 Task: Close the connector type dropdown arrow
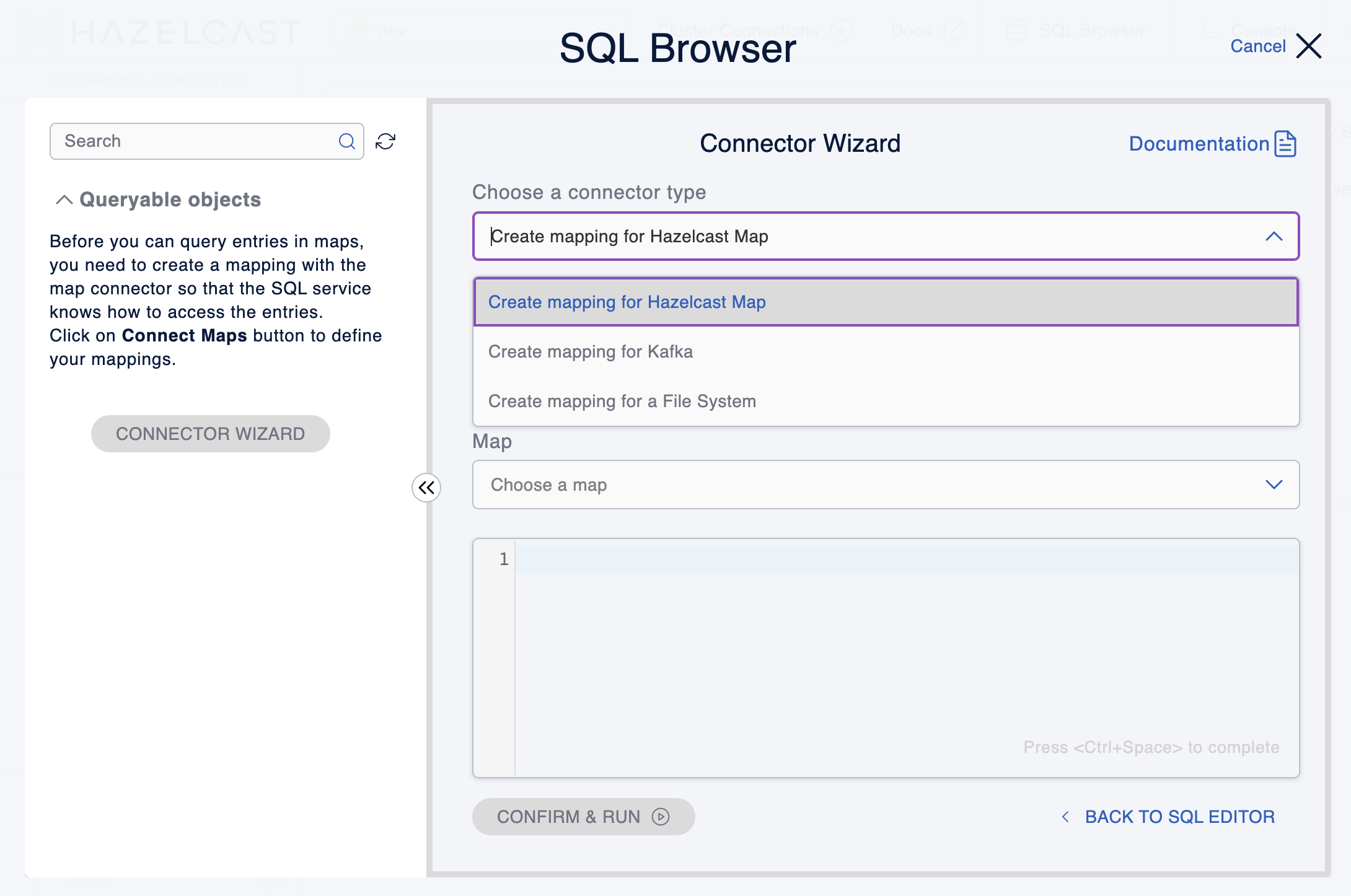[1274, 236]
